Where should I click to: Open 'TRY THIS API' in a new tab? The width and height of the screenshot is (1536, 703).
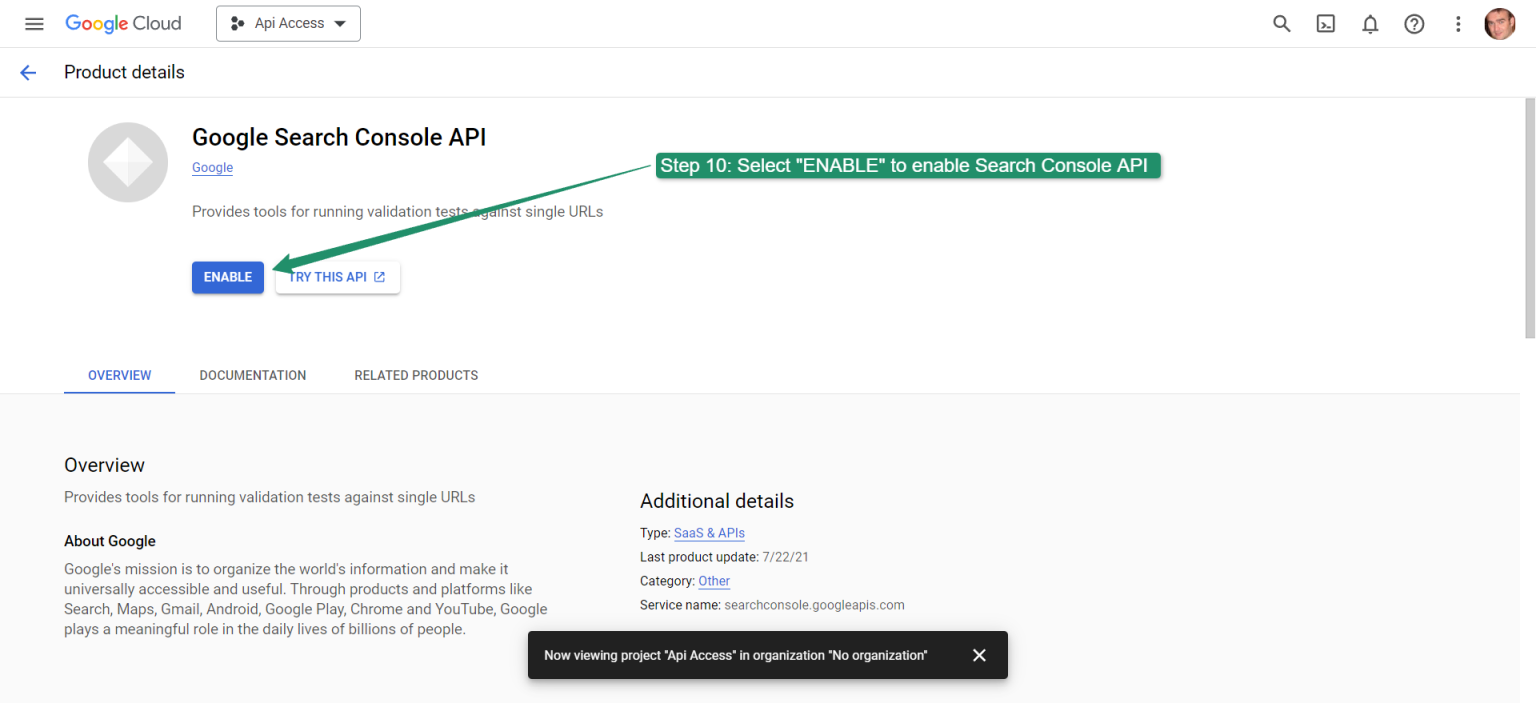point(337,277)
